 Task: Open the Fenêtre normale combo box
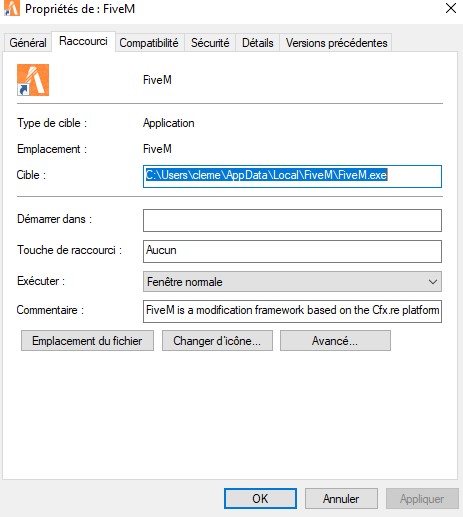[x=292, y=282]
